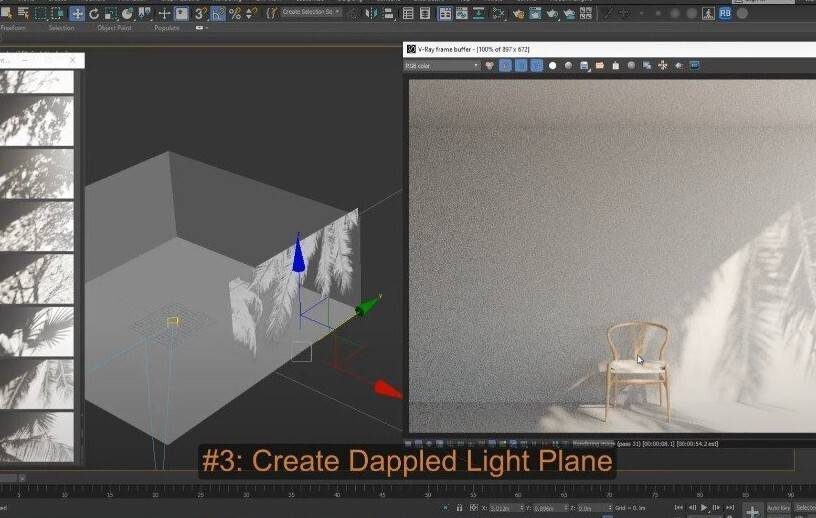Open the Selection ribbon tab
The image size is (816, 518).
(61, 28)
